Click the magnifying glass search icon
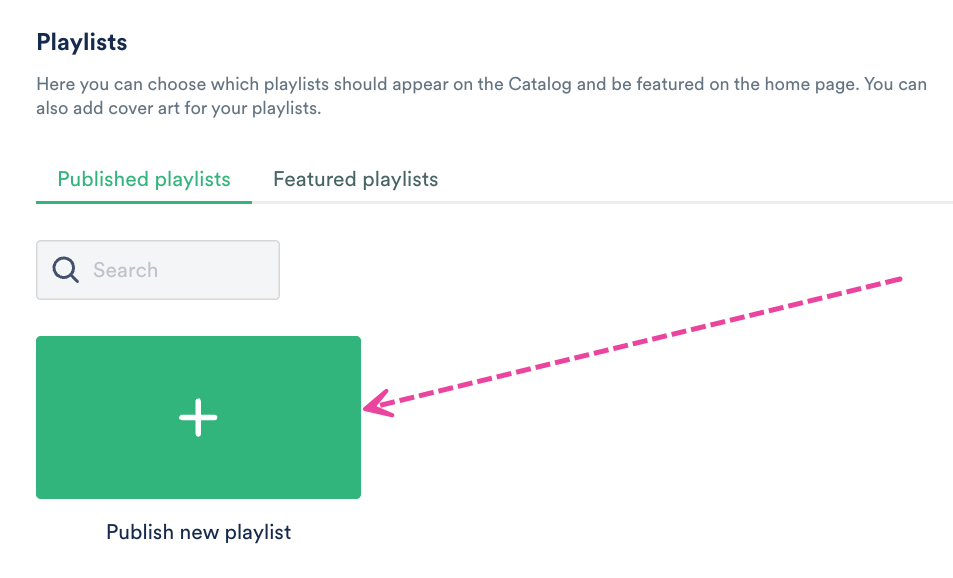 coord(66,270)
